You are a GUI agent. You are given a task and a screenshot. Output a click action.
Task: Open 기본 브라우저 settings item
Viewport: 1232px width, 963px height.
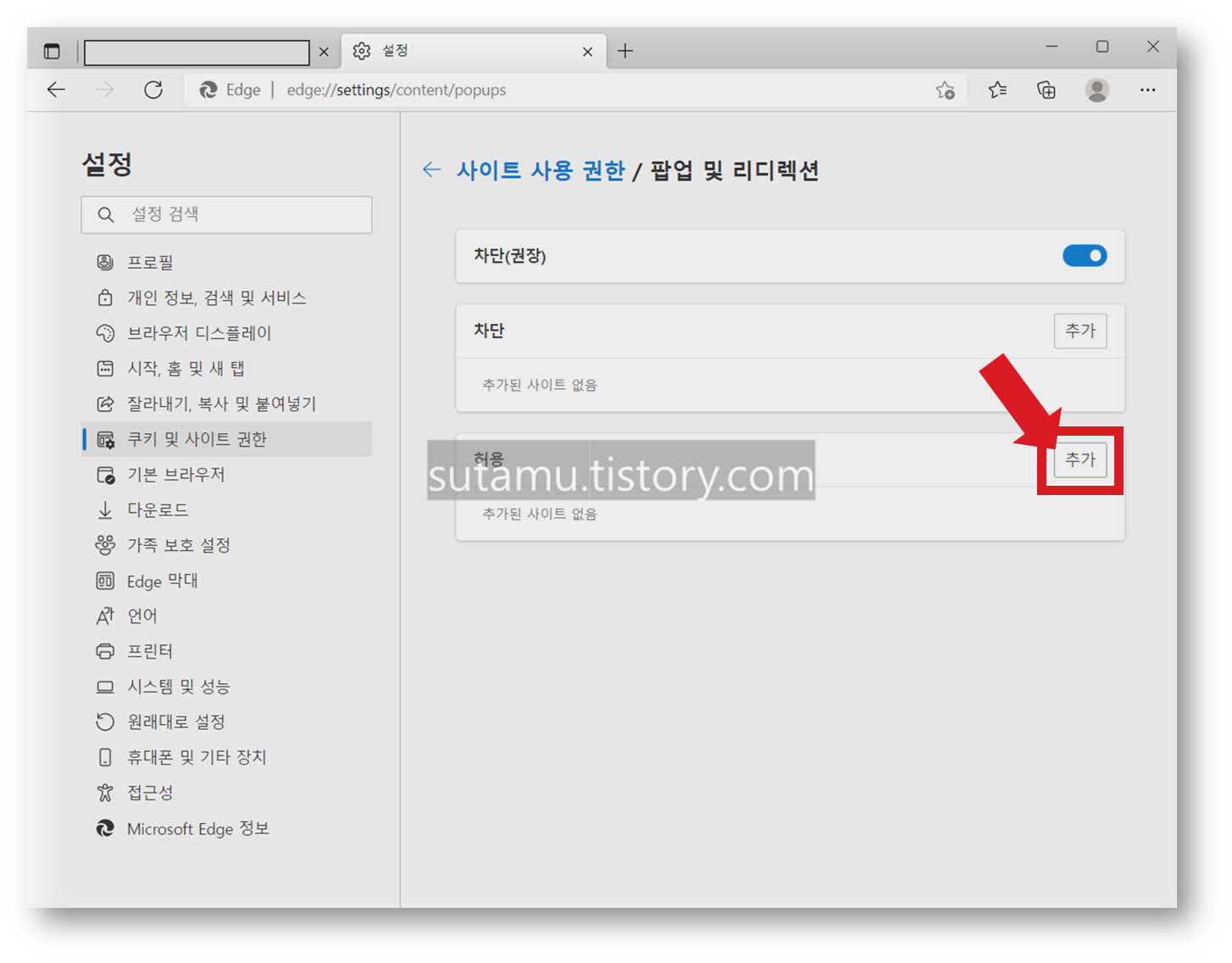click(x=226, y=475)
